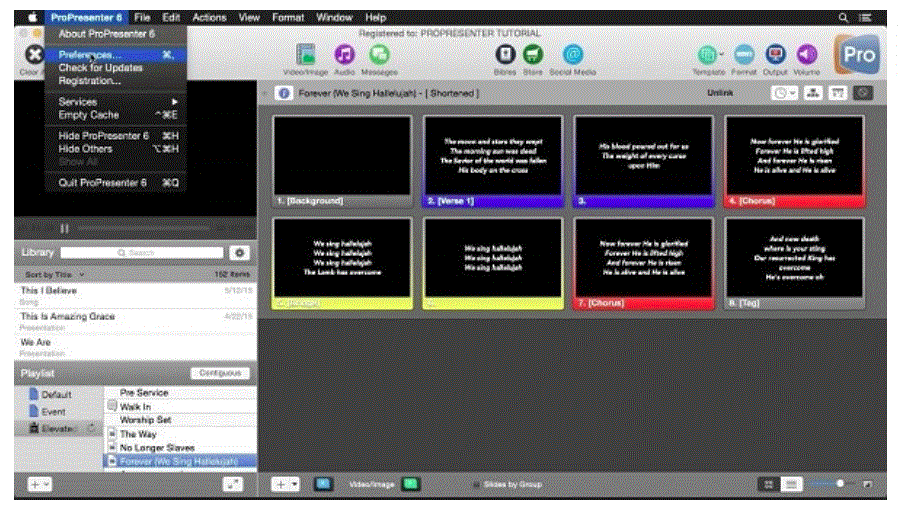Open the Audio bin icon
Viewport: 901px width, 514px height.
pos(344,55)
